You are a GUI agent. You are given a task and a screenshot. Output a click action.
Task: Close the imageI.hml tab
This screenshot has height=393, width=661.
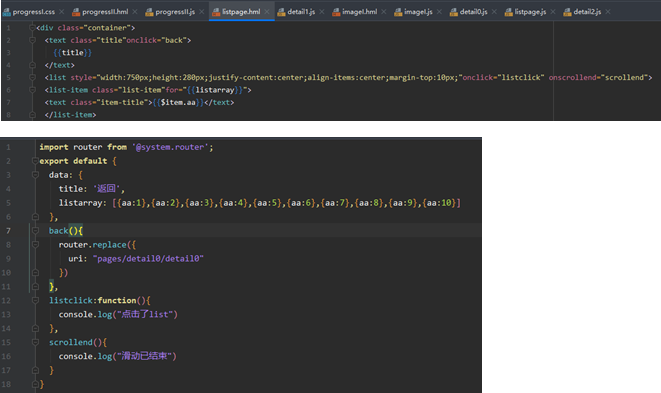[384, 12]
